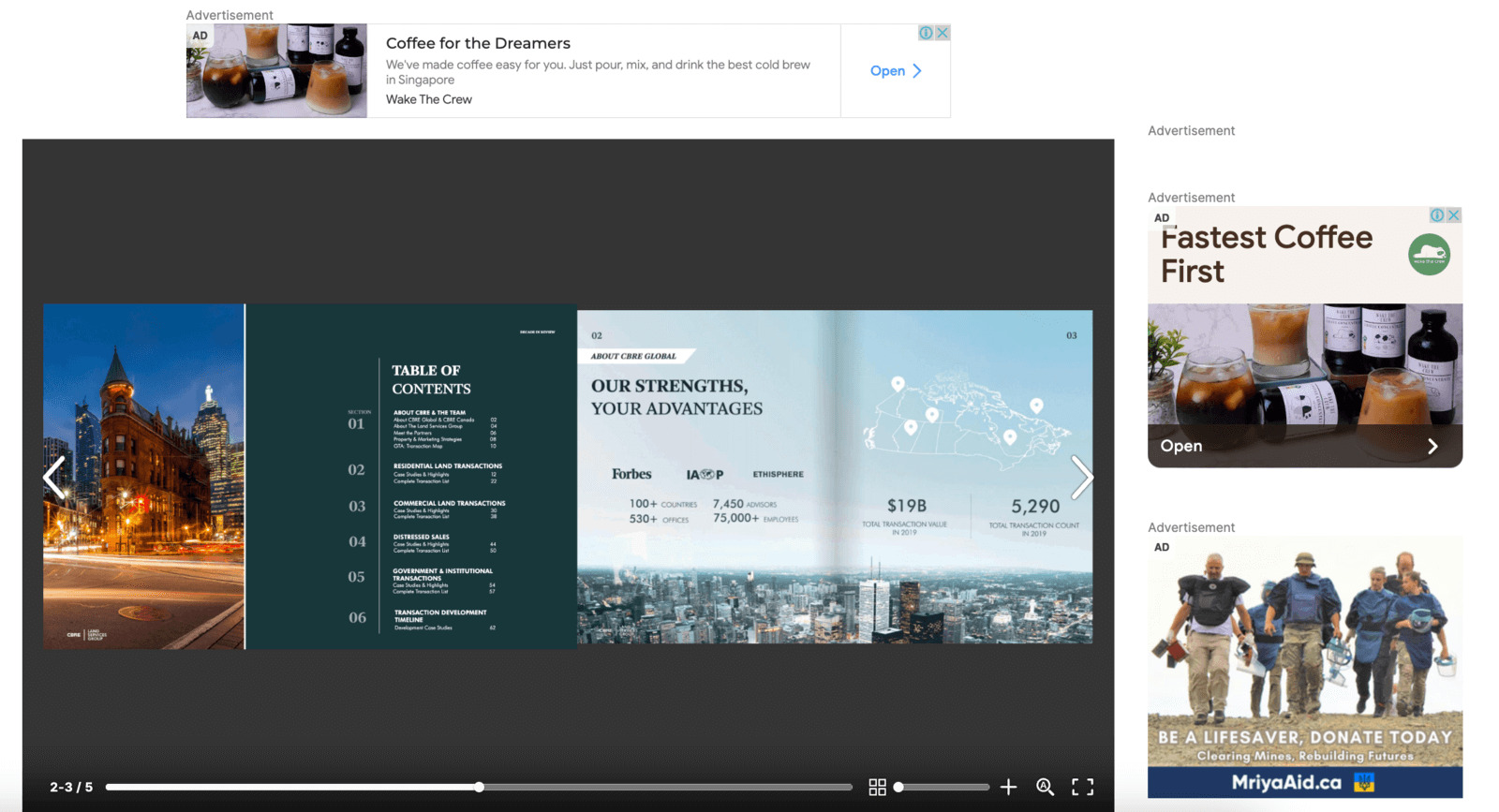Screen dimensions: 1499x812
Task: Click the ad info icon on top banner
Action: coord(926,33)
